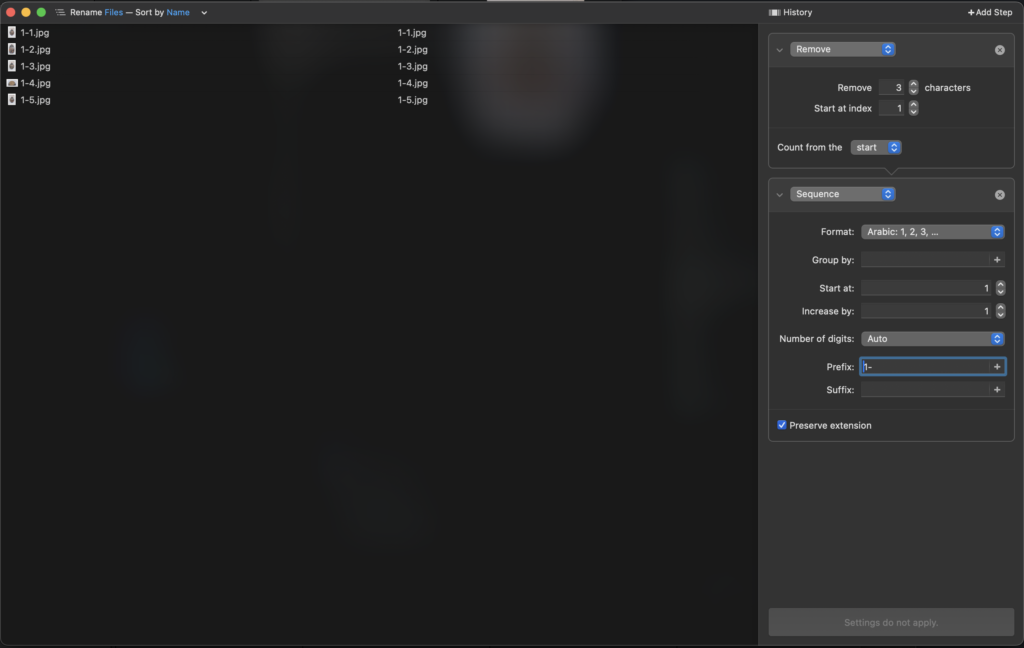Open the Number of digits Auto dropdown
The height and width of the screenshot is (648, 1024).
(932, 339)
